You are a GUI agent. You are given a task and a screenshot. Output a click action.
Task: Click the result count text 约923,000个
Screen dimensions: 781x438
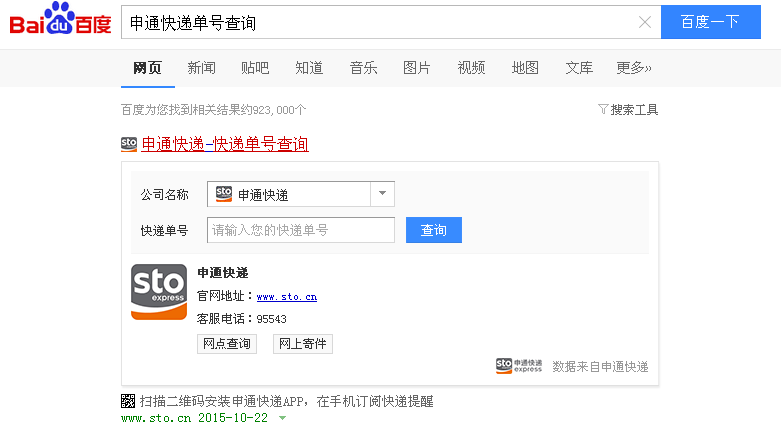pos(273,110)
